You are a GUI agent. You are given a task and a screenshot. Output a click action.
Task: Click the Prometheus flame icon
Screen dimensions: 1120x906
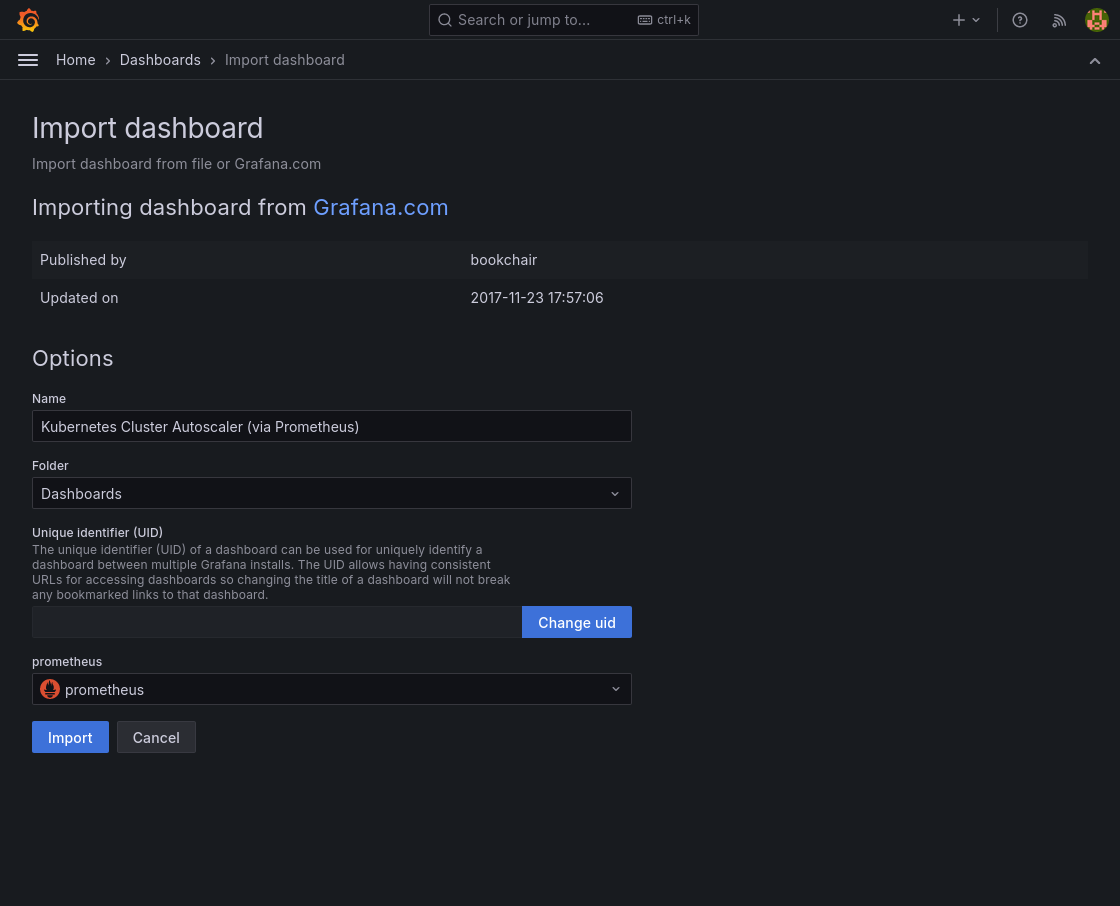point(50,689)
